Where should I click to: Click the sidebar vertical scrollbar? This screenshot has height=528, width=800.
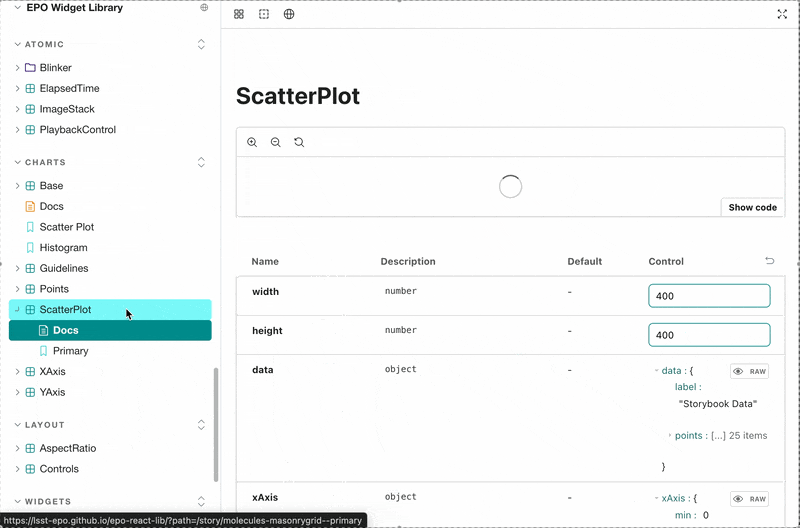[215, 425]
